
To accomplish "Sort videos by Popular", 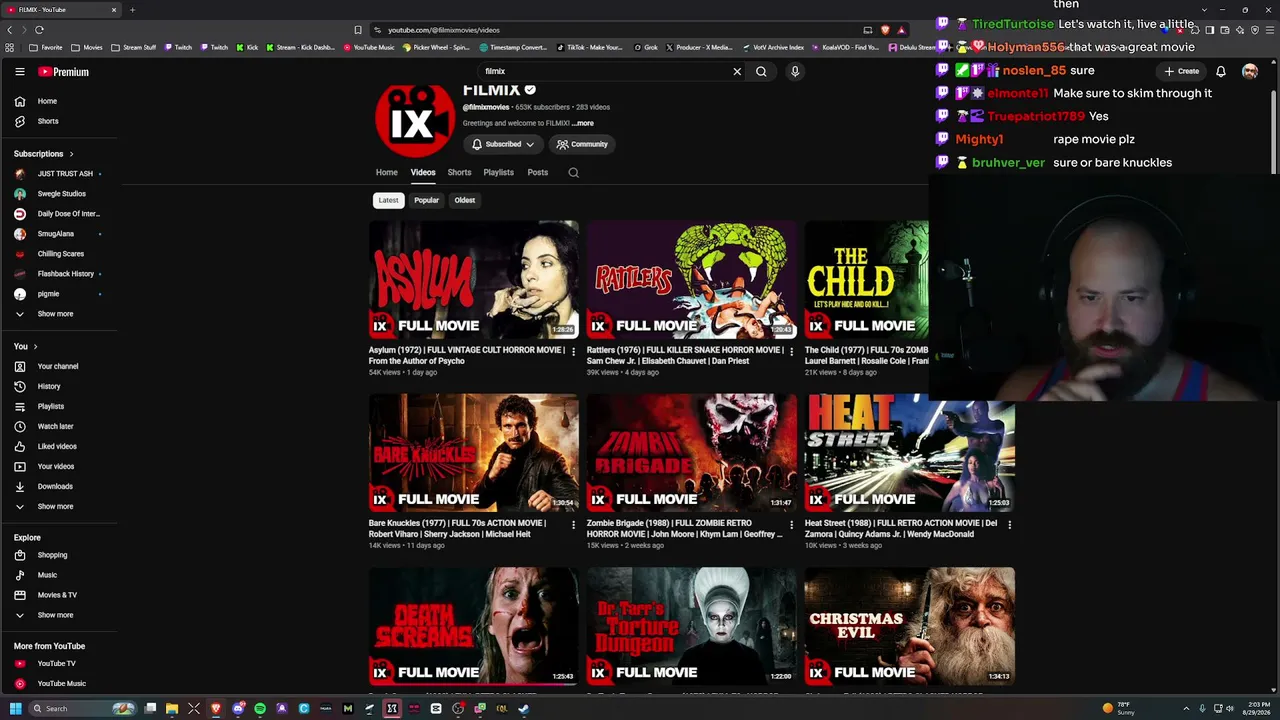I will pyautogui.click(x=426, y=200).
